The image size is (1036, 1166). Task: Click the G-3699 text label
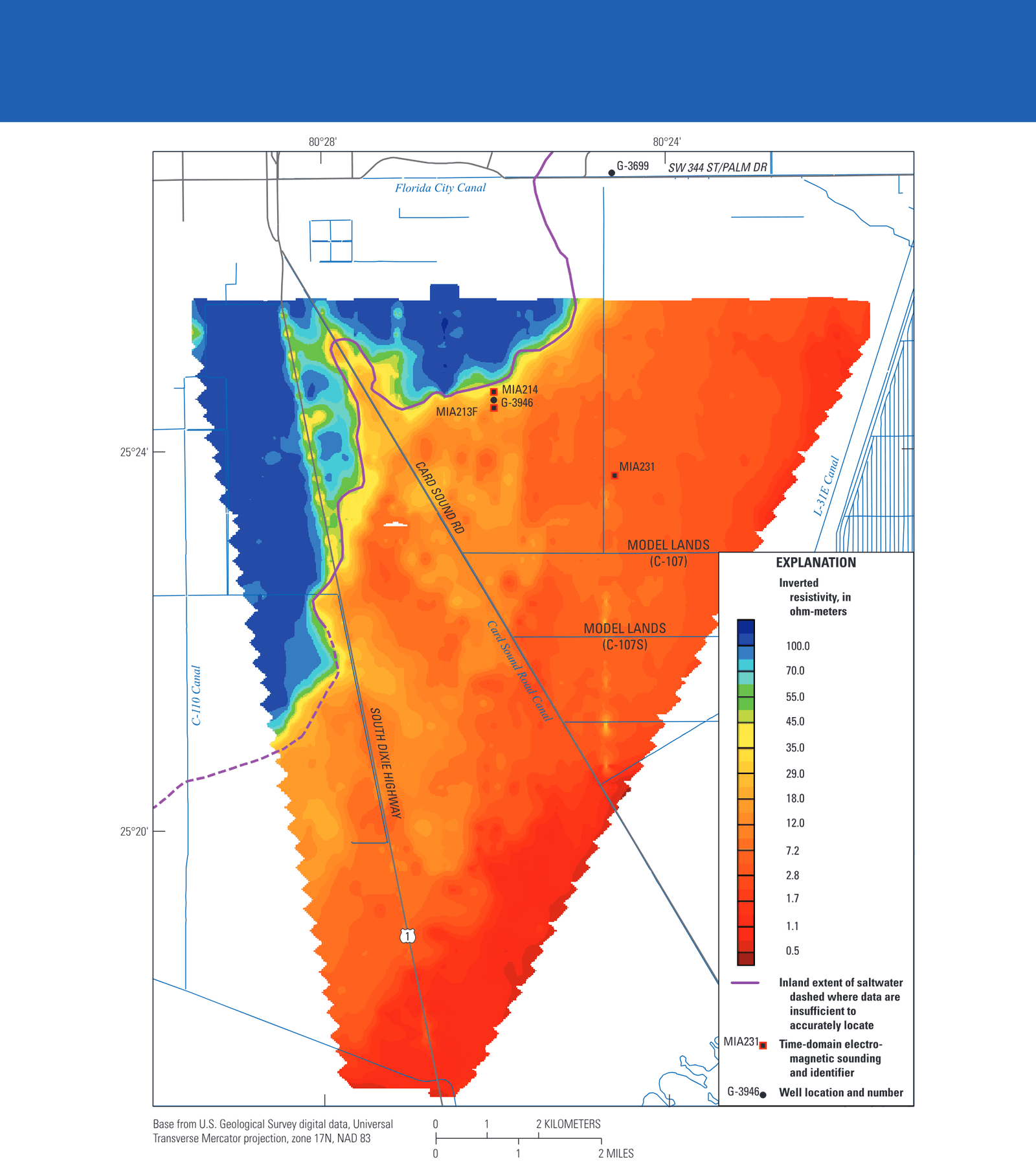pyautogui.click(x=633, y=166)
